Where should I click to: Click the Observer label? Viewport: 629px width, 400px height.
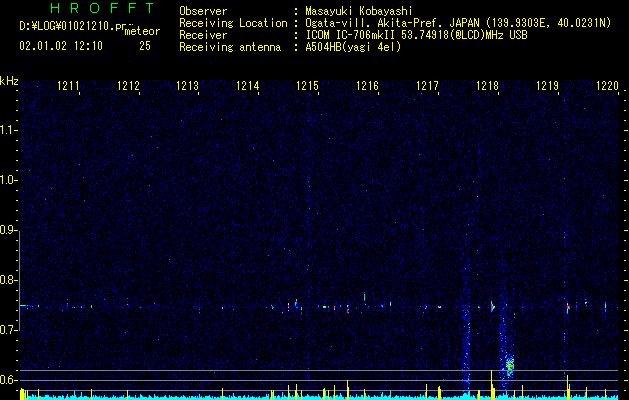pyautogui.click(x=203, y=11)
